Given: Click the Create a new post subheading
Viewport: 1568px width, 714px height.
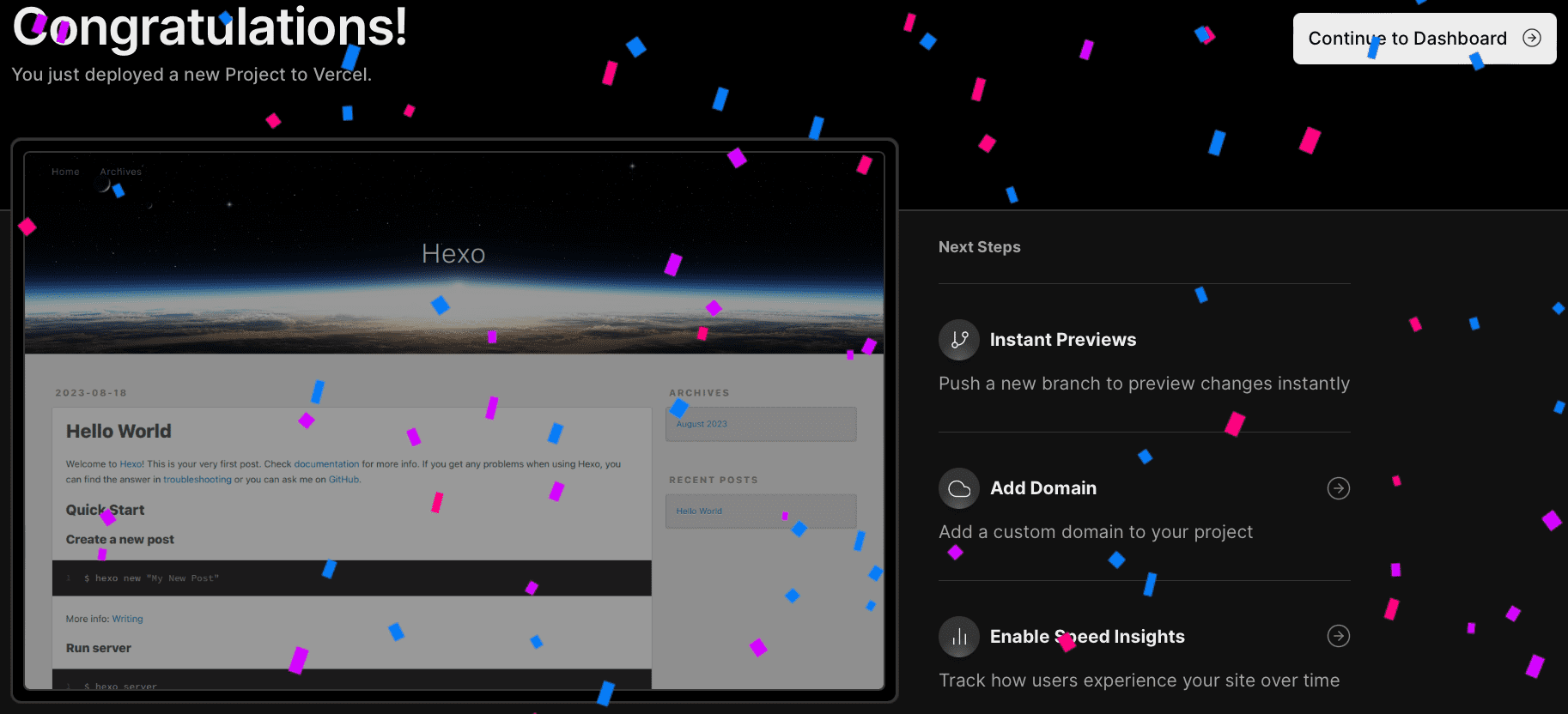Looking at the screenshot, I should pos(120,540).
